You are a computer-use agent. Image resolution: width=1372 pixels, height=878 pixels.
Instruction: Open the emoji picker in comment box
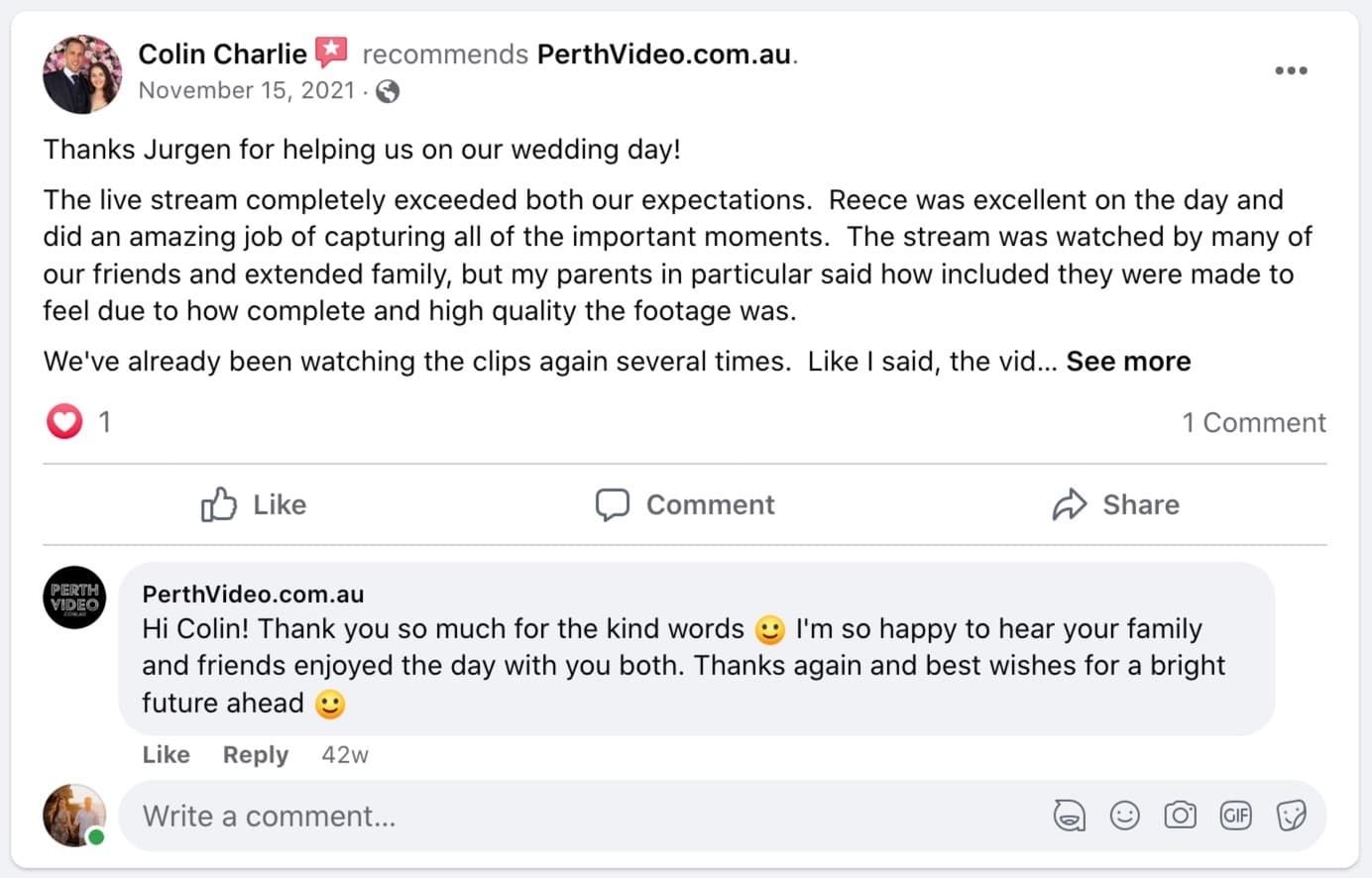coord(1124,816)
